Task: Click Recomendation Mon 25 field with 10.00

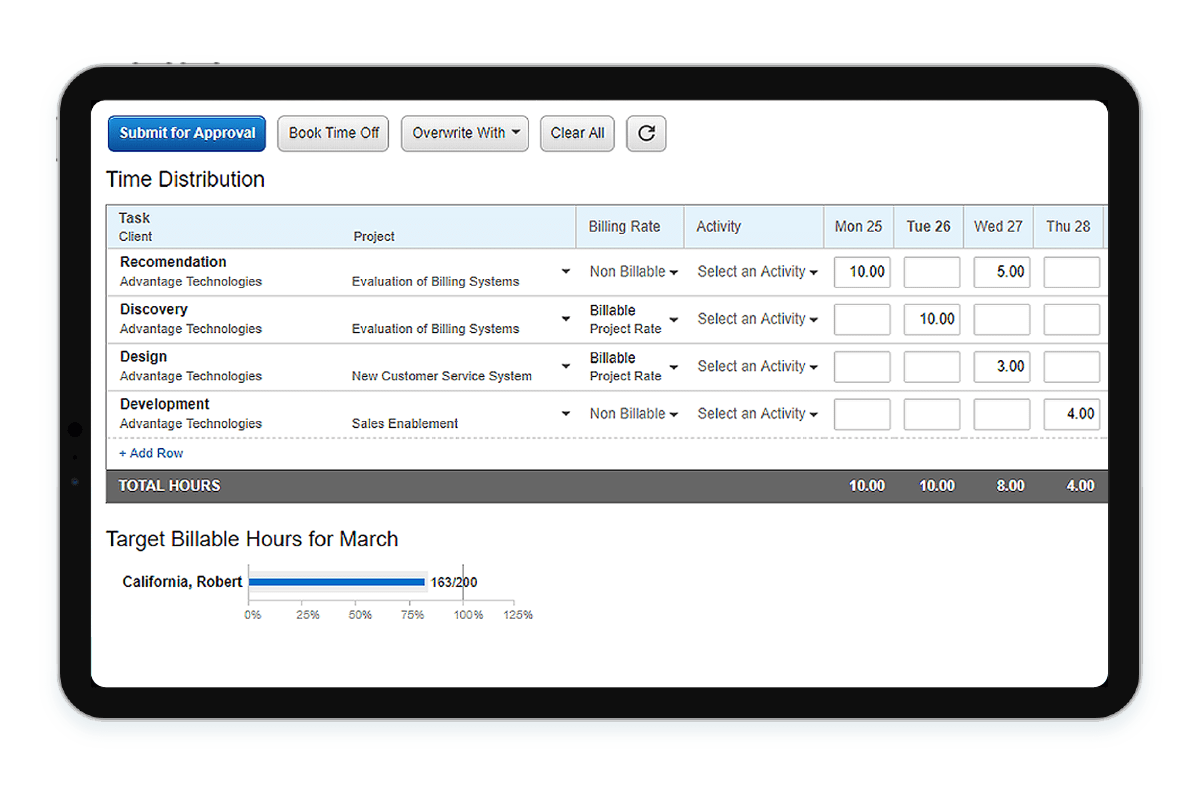Action: (x=862, y=272)
